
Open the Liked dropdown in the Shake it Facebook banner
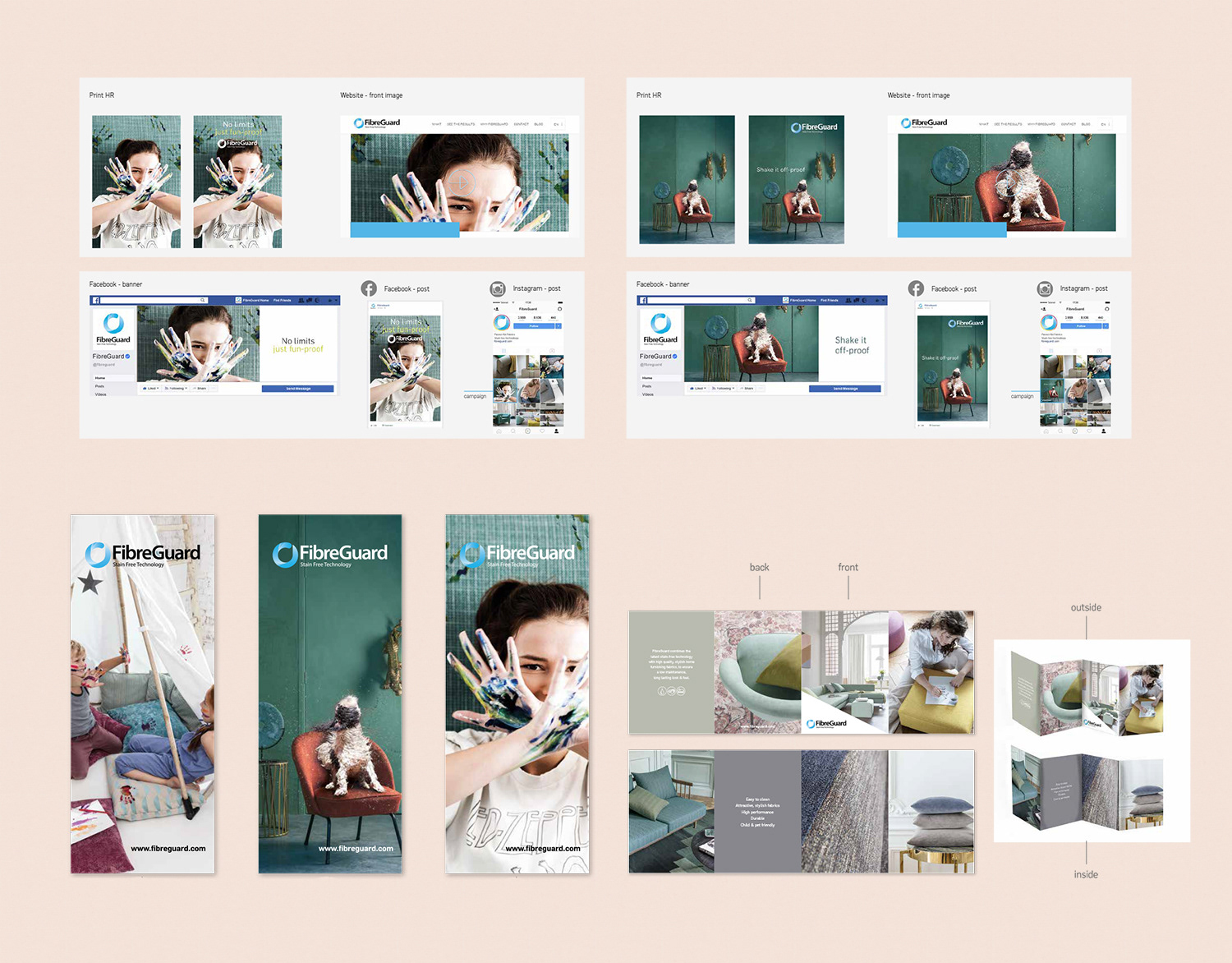coord(698,388)
